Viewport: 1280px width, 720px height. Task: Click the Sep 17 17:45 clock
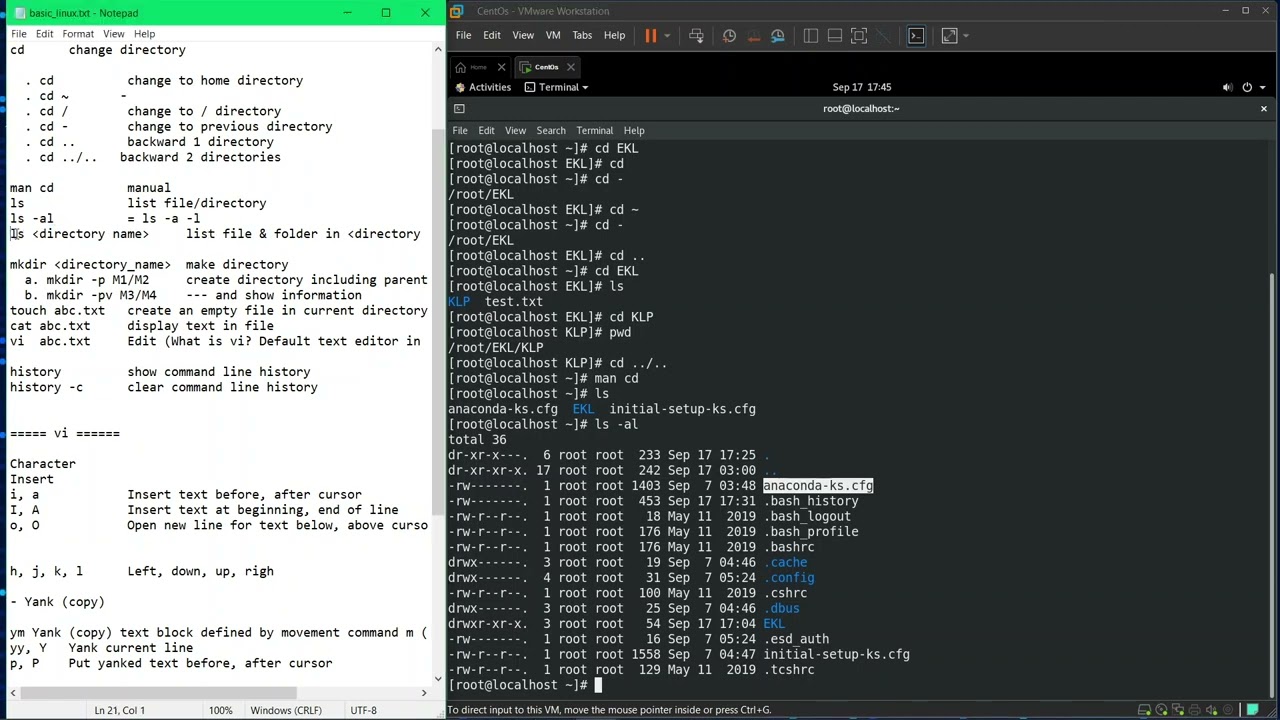861,87
